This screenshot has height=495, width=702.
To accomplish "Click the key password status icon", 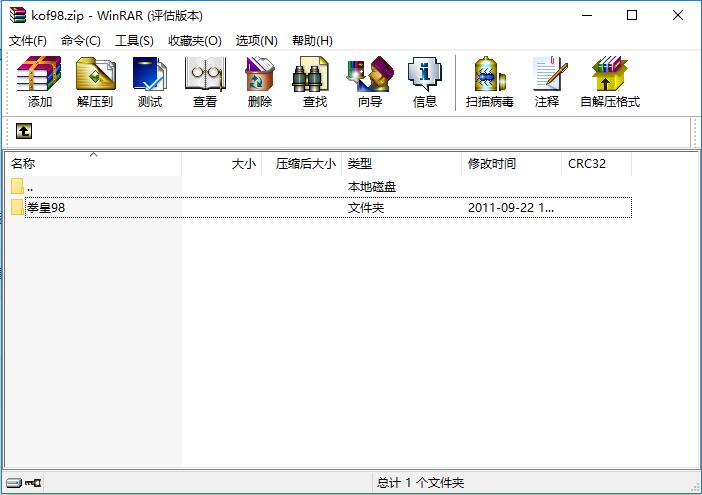I will (x=33, y=483).
